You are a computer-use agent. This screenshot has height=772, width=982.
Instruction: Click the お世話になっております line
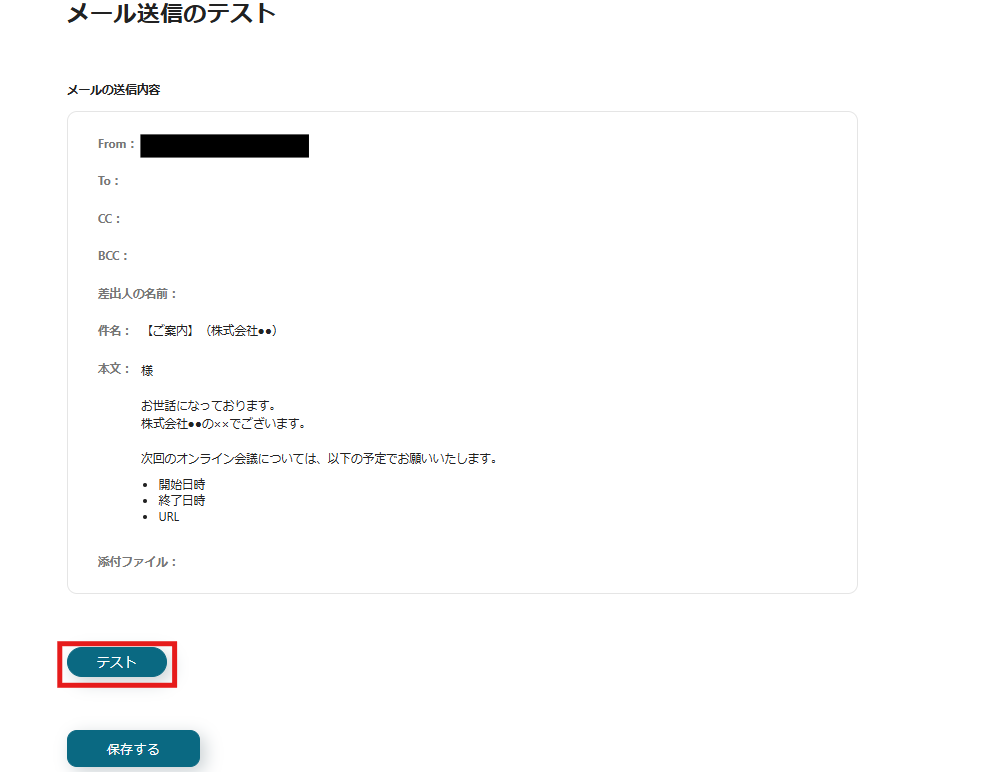click(x=209, y=406)
